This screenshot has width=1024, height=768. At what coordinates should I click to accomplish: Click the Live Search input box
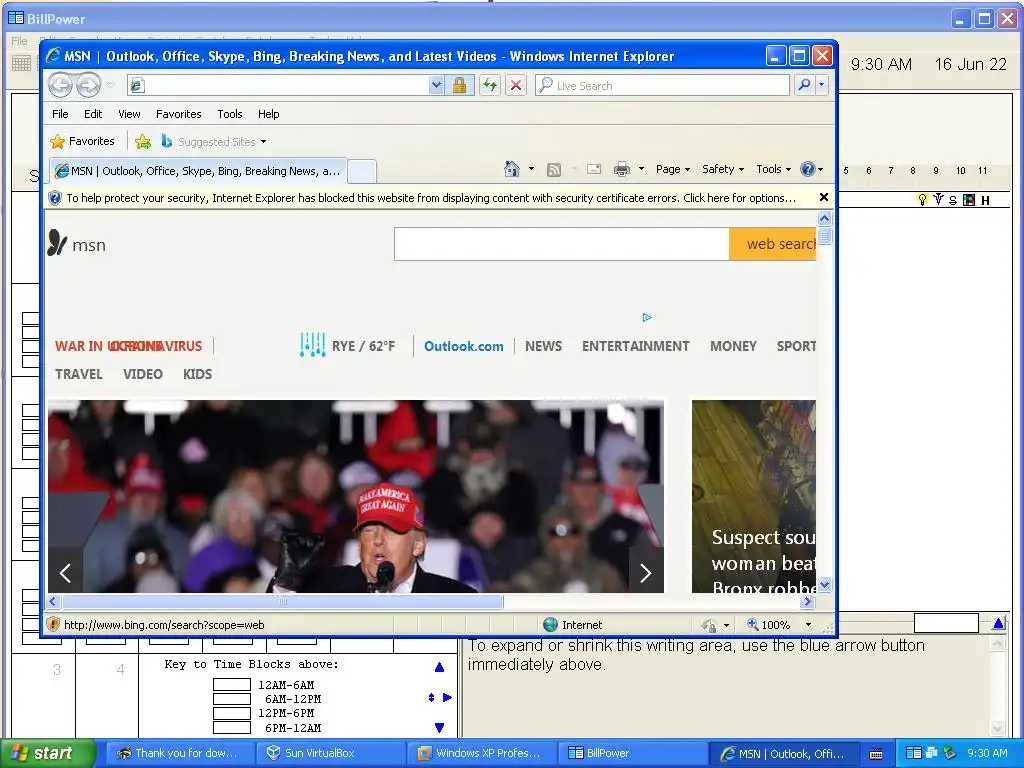click(662, 85)
